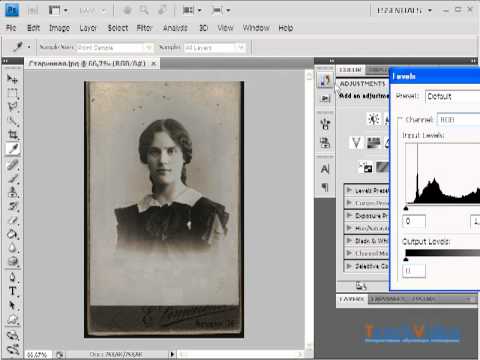Select the Pen tool

tap(12, 277)
